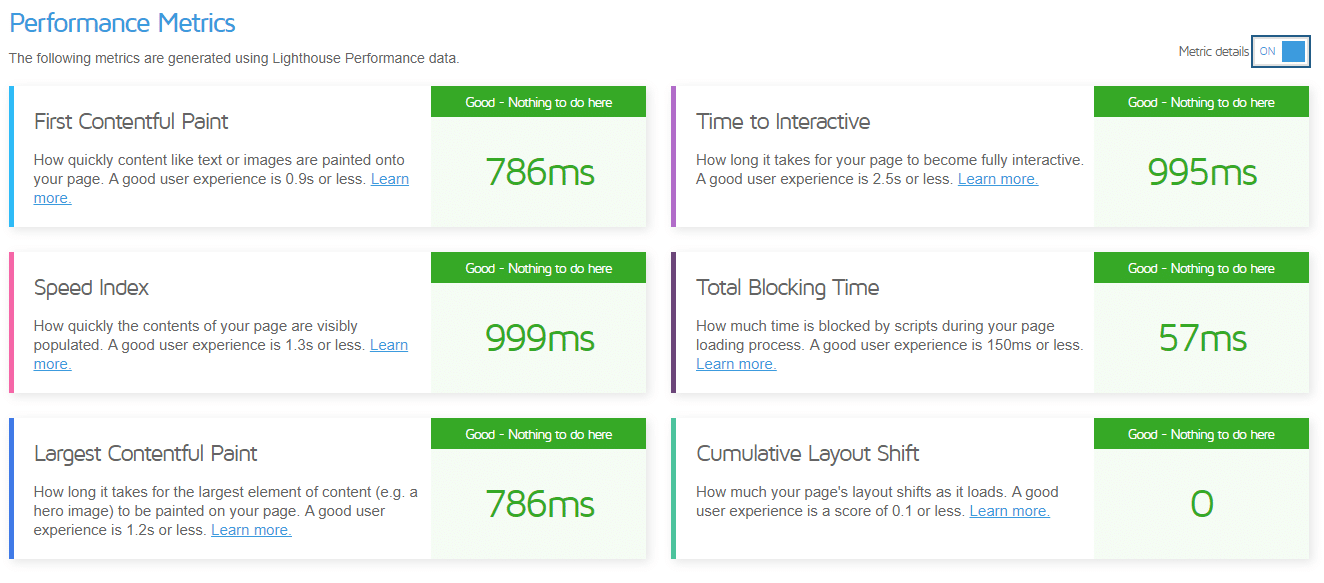Select the Cumulative Layout Shift zero score

pyautogui.click(x=1201, y=504)
